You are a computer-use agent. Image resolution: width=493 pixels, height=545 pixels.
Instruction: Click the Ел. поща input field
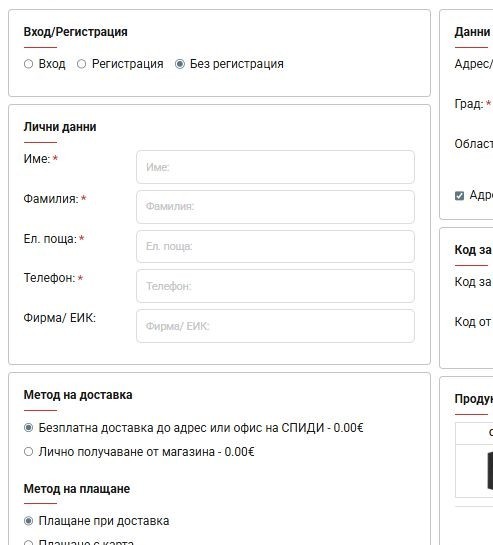275,246
